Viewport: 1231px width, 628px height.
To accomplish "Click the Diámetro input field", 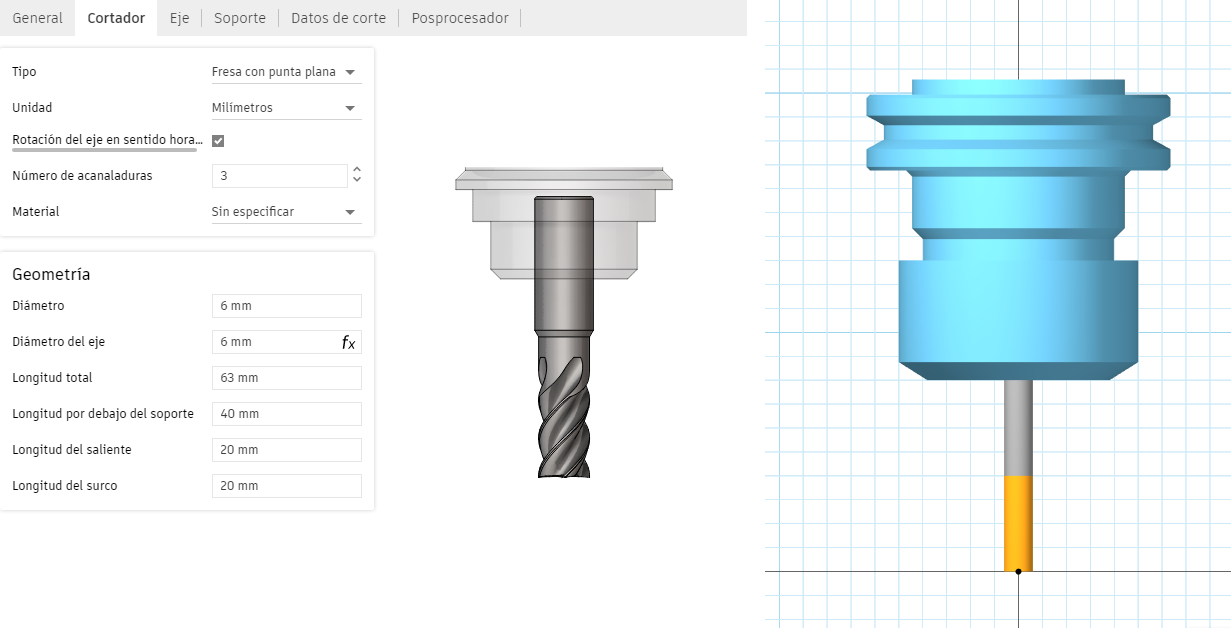I will [x=286, y=306].
